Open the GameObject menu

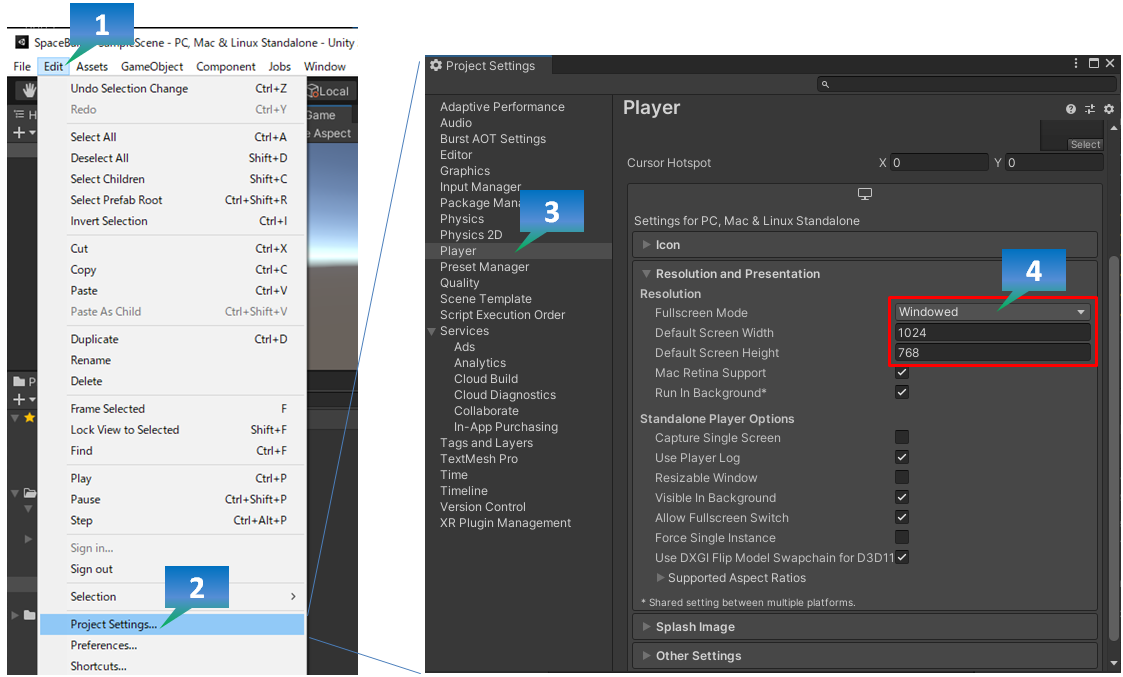pyautogui.click(x=152, y=67)
